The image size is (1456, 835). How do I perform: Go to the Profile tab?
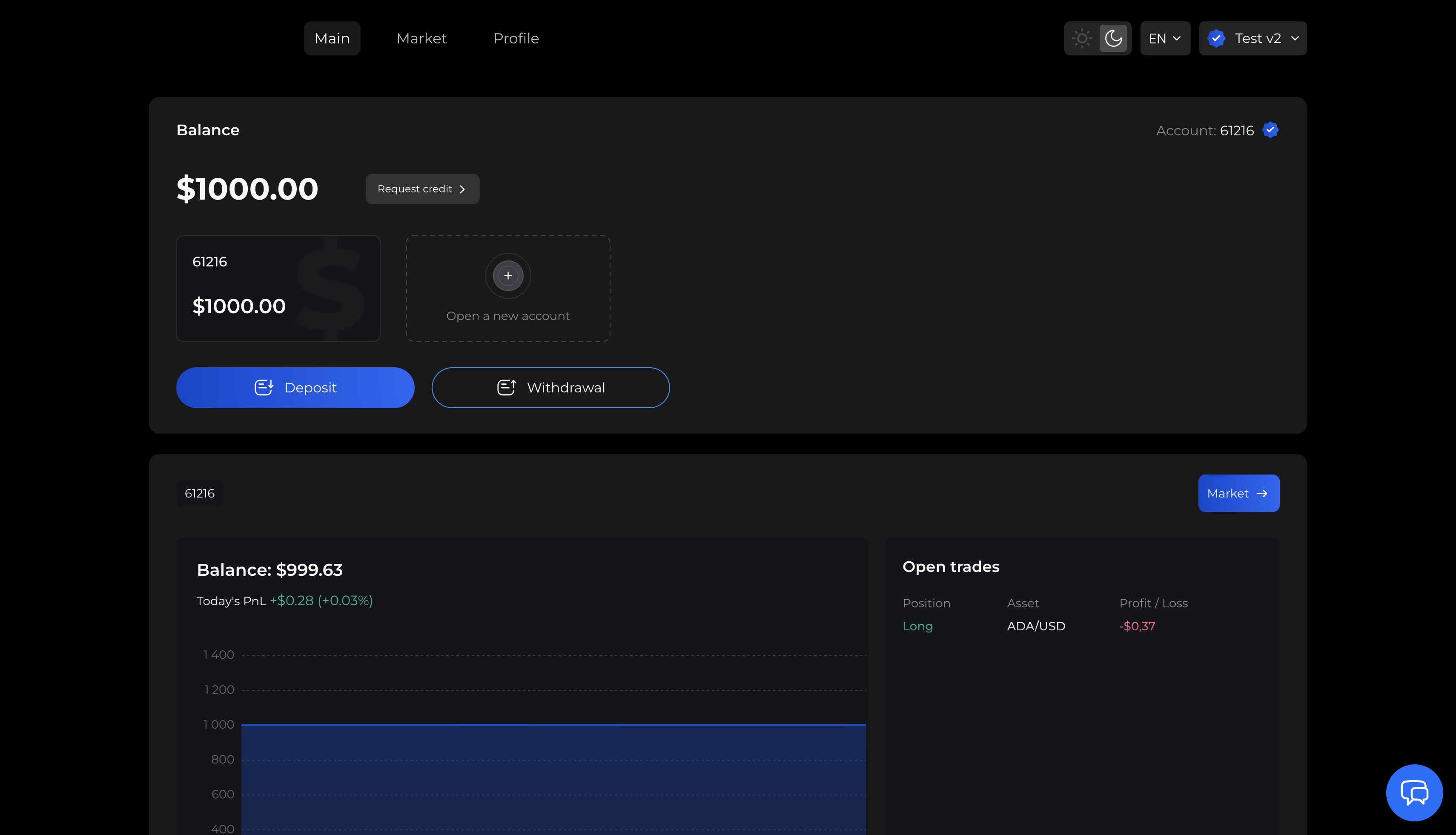click(516, 38)
